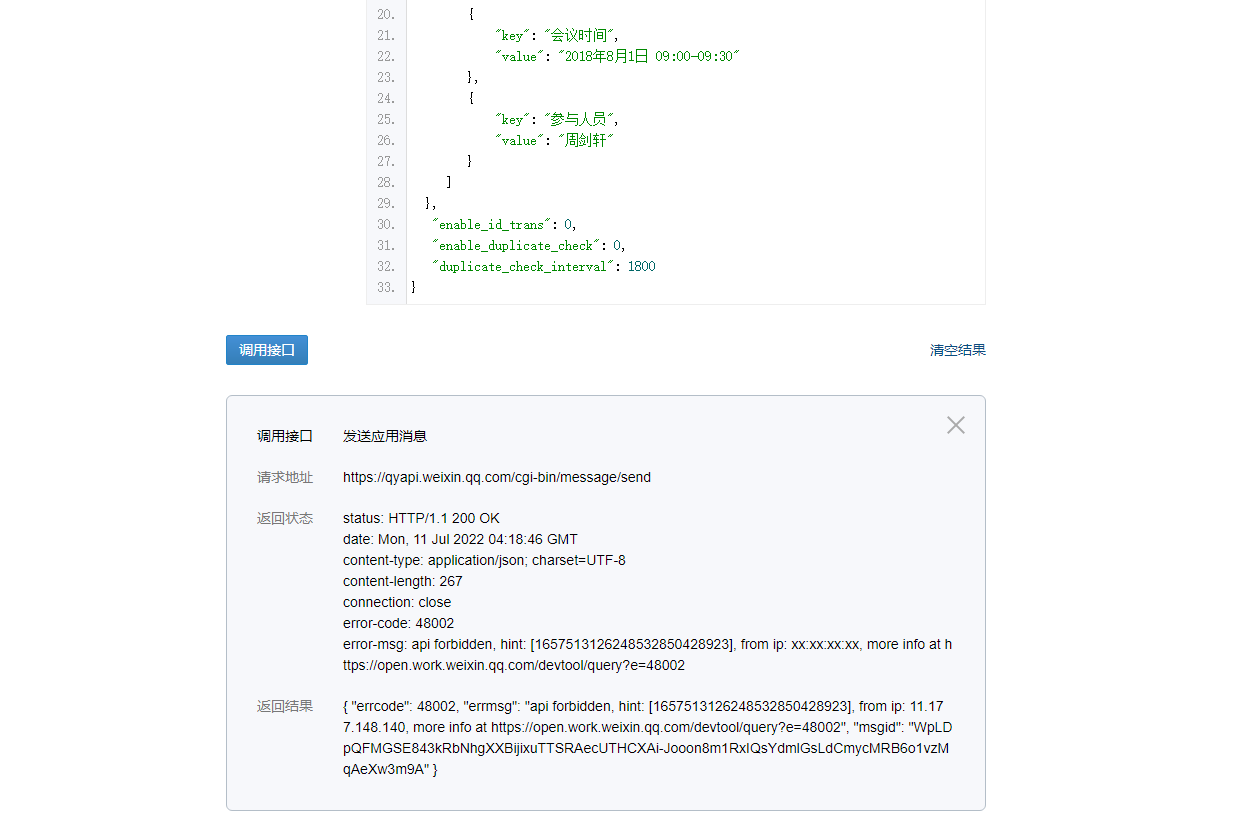
Task: Click the 参与人员 key string
Action: point(578,119)
